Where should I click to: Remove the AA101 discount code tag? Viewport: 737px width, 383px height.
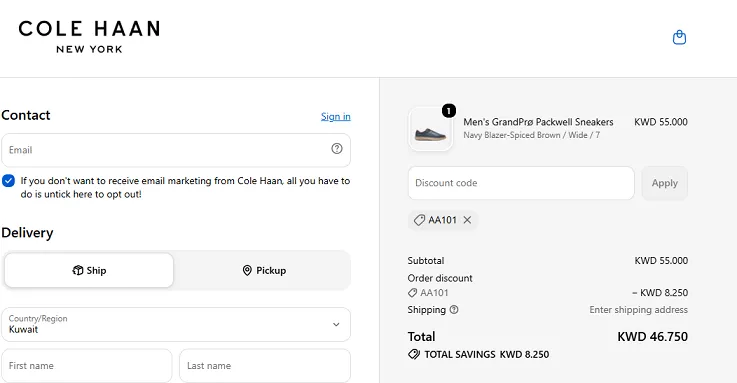tap(467, 220)
